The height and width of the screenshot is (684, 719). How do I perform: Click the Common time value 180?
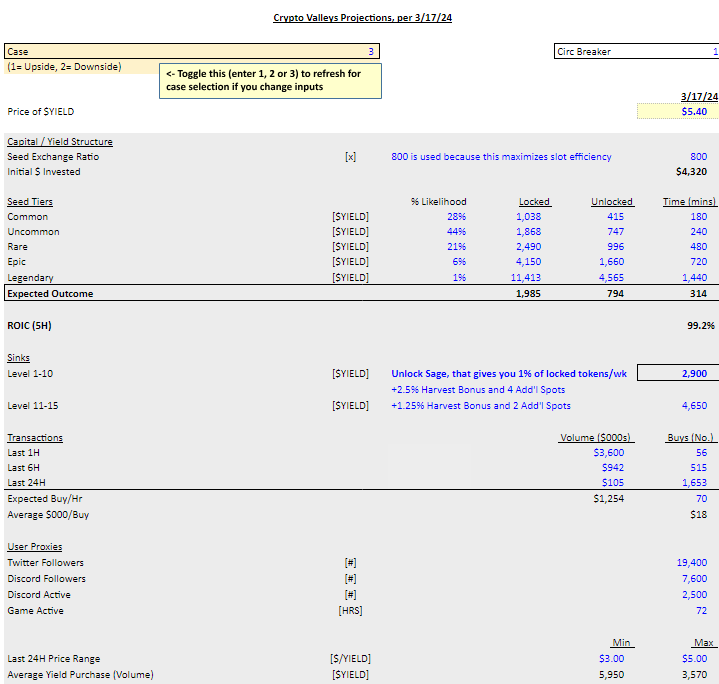tap(698, 216)
